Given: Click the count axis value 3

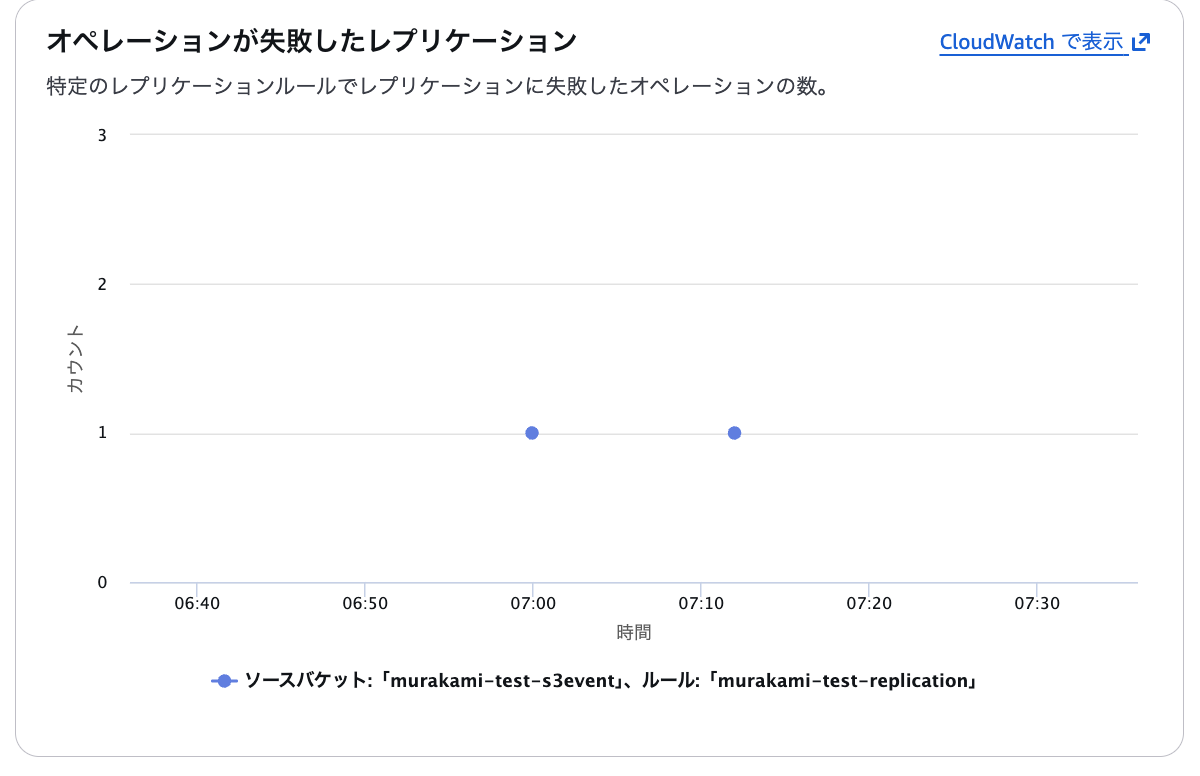Looking at the screenshot, I should coord(103,135).
